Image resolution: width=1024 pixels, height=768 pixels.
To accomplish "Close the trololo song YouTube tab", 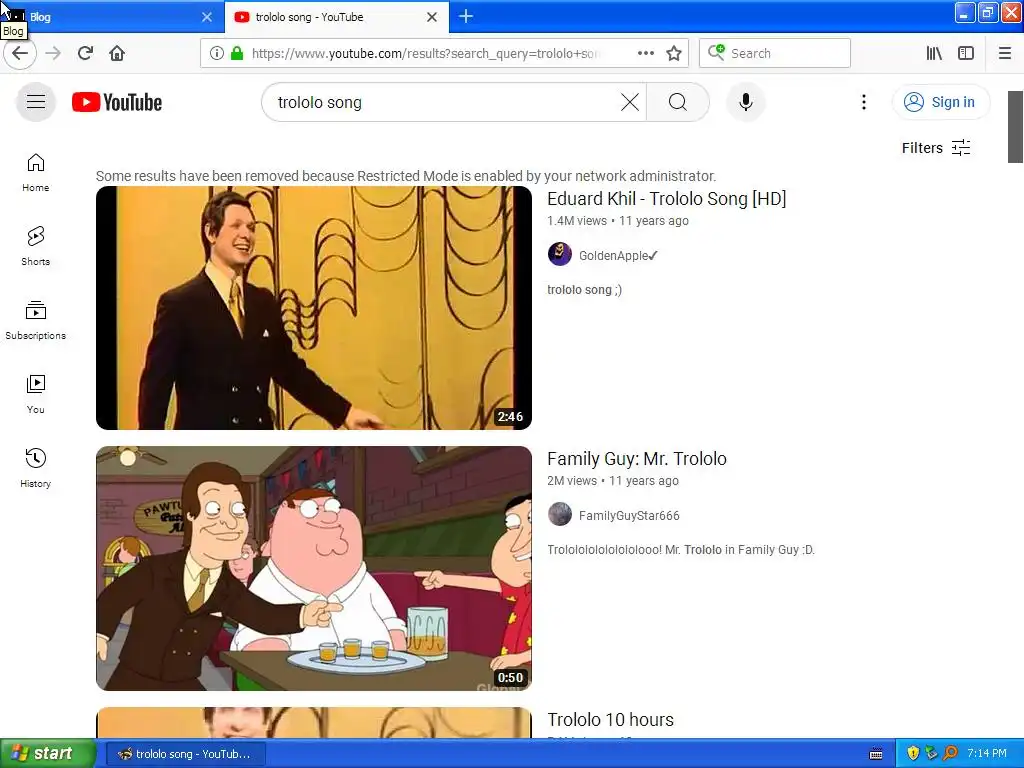I will 432,17.
